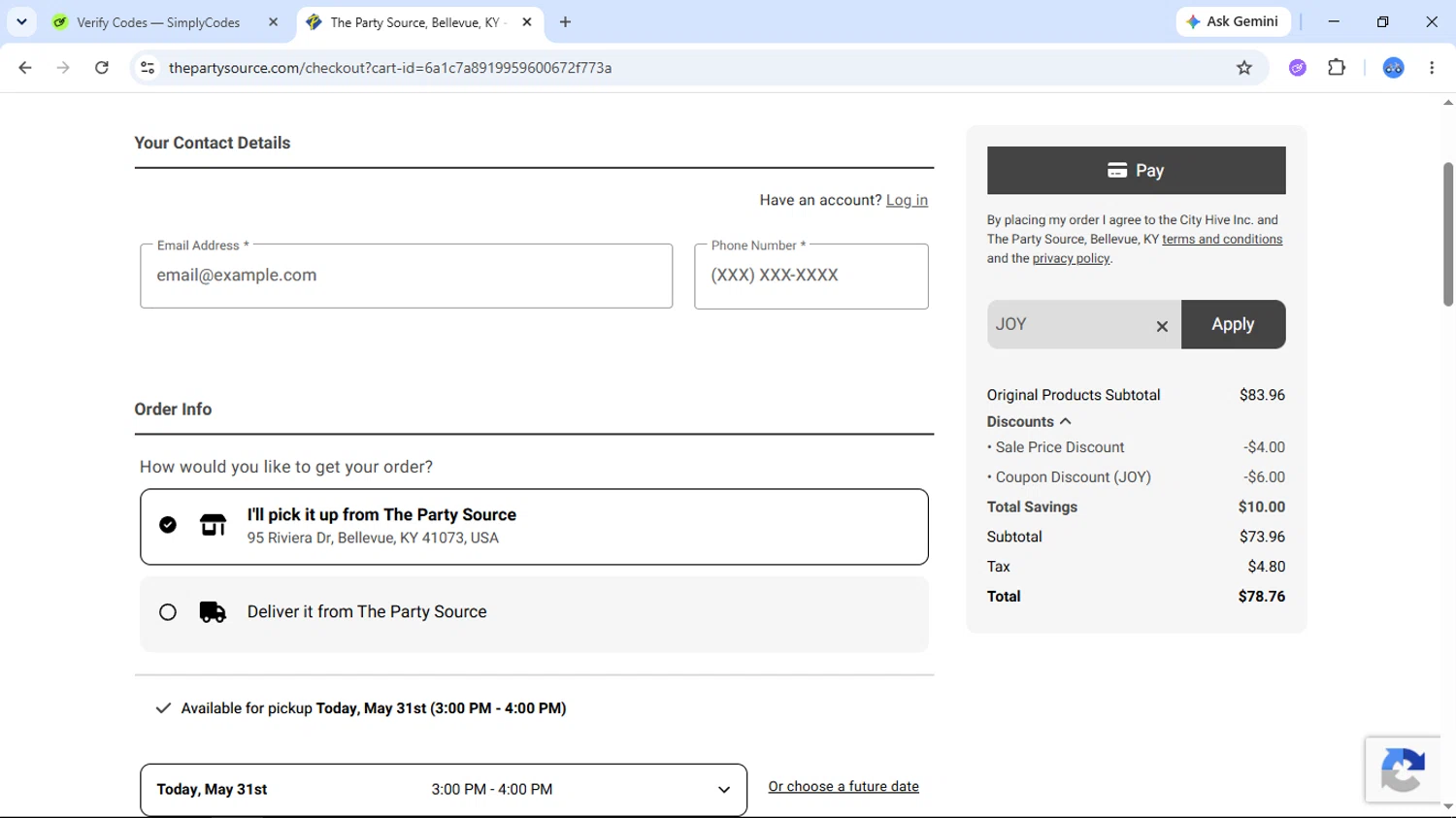1456x818 pixels.
Task: Click the Ask Gemini button
Action: 1233,21
